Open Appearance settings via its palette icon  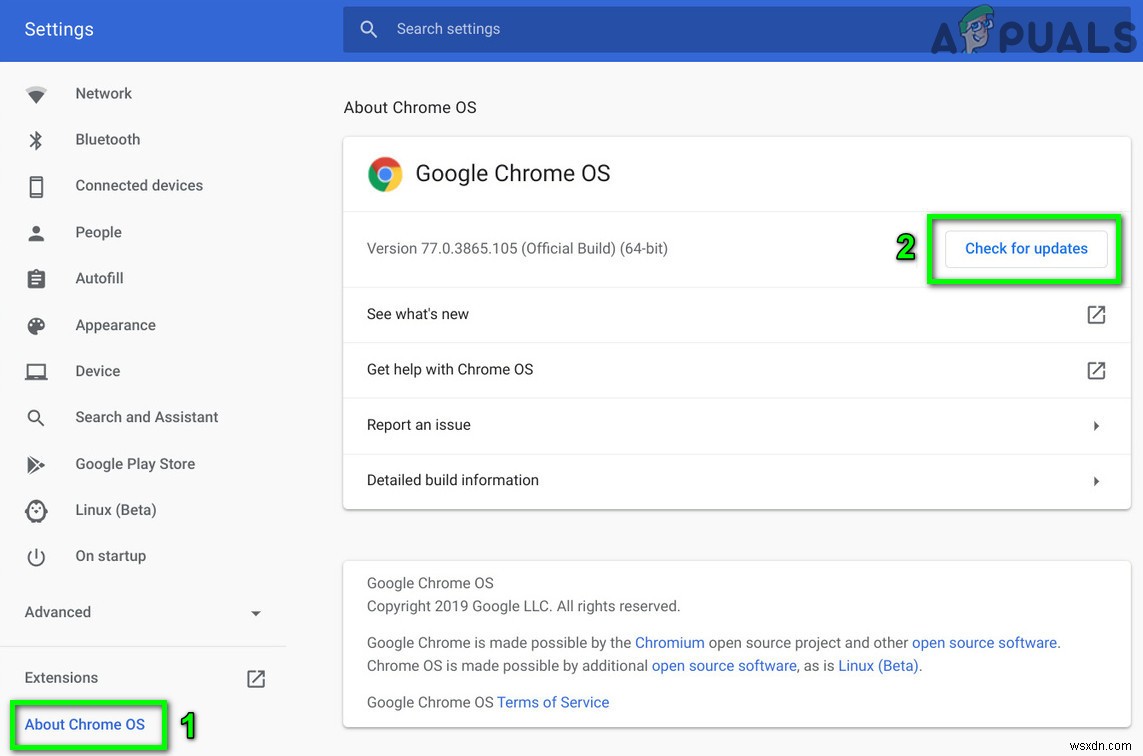click(x=36, y=324)
